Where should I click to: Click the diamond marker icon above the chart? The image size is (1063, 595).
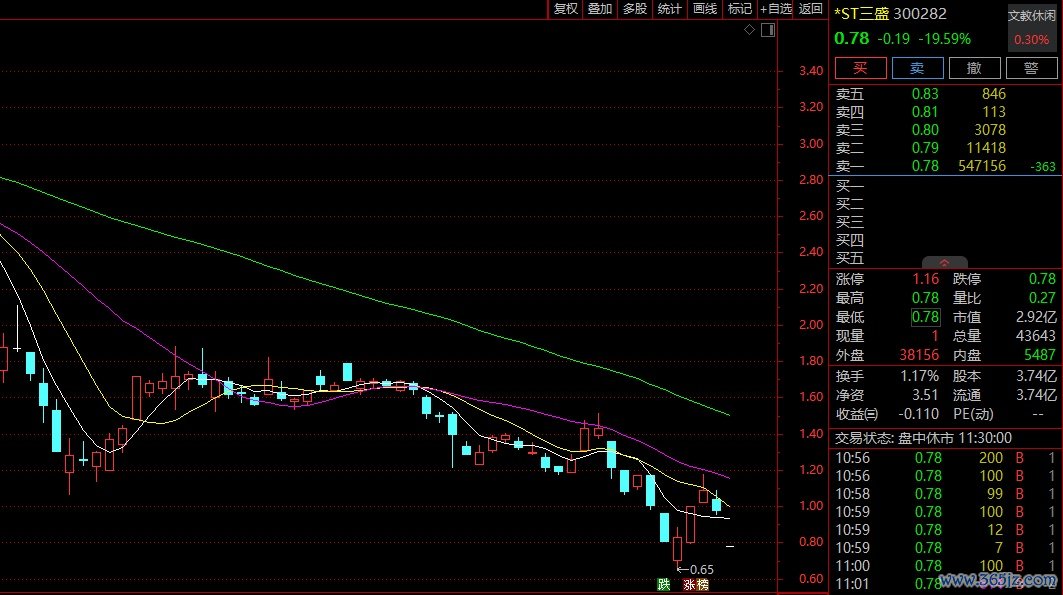749,31
